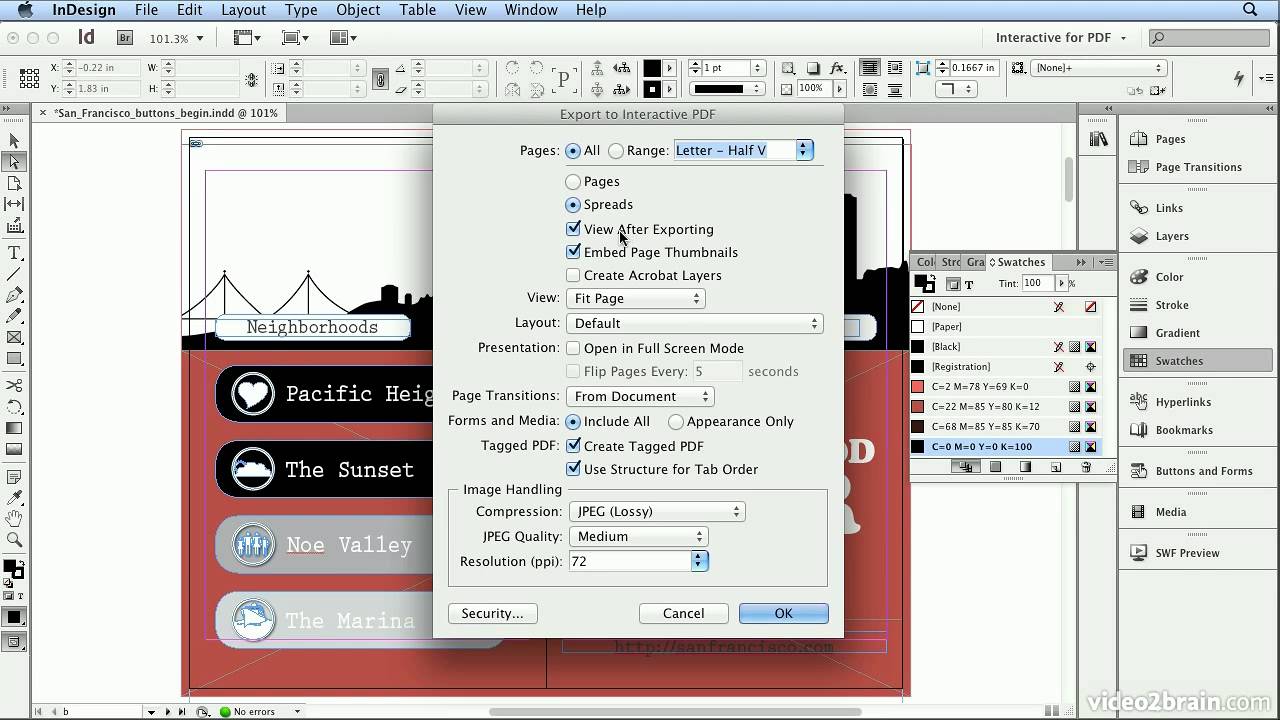
Task: Open the Range dropdown arrow
Action: click(x=803, y=150)
